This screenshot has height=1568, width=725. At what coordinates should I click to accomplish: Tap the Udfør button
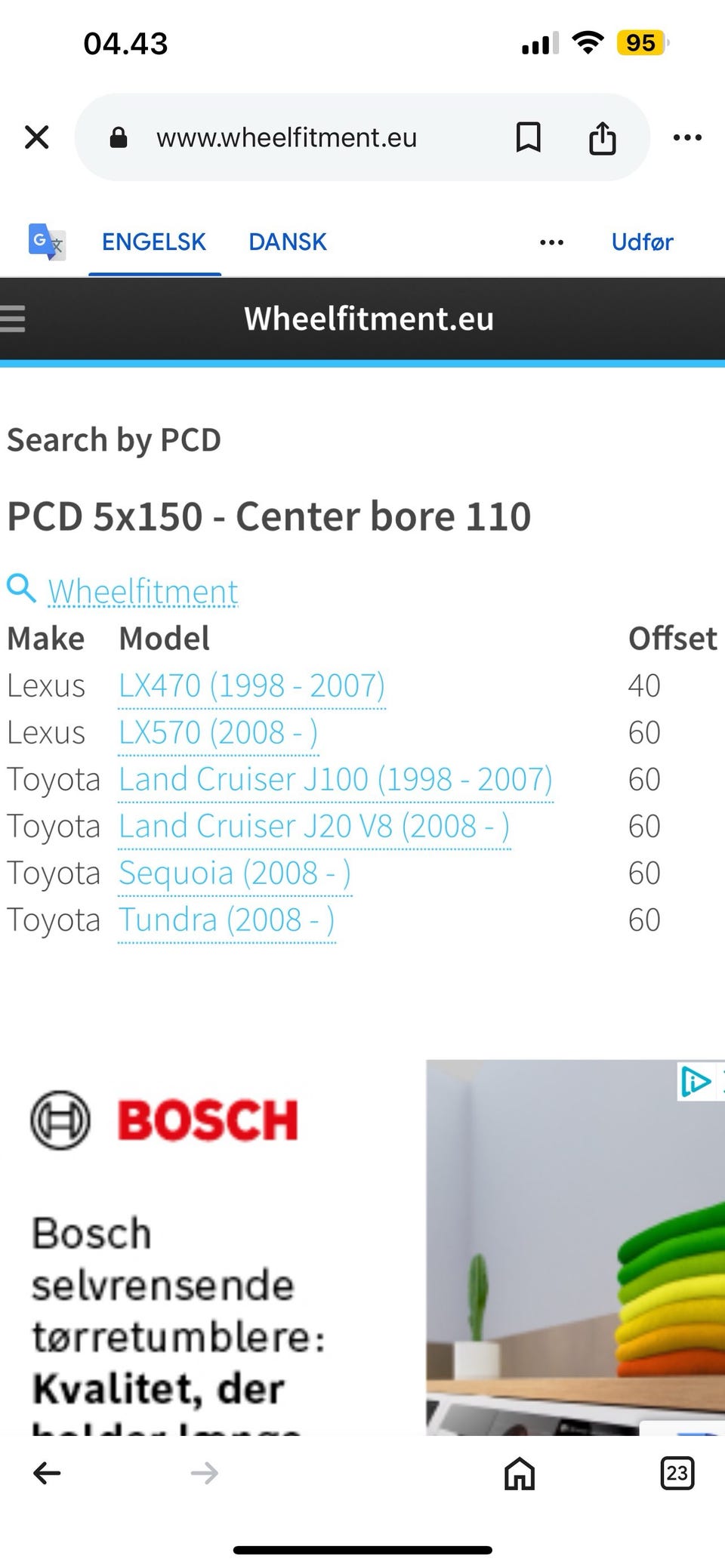click(642, 242)
